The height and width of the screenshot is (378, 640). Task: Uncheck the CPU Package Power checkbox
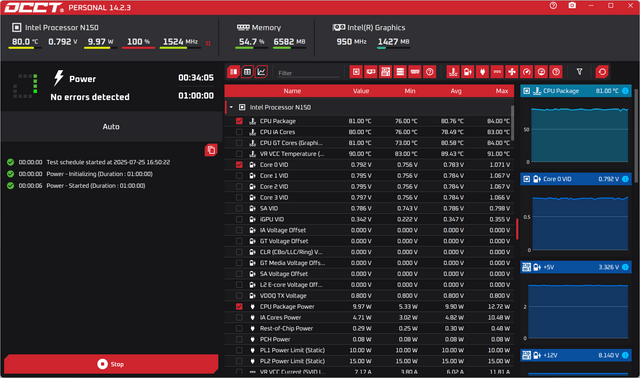239,307
